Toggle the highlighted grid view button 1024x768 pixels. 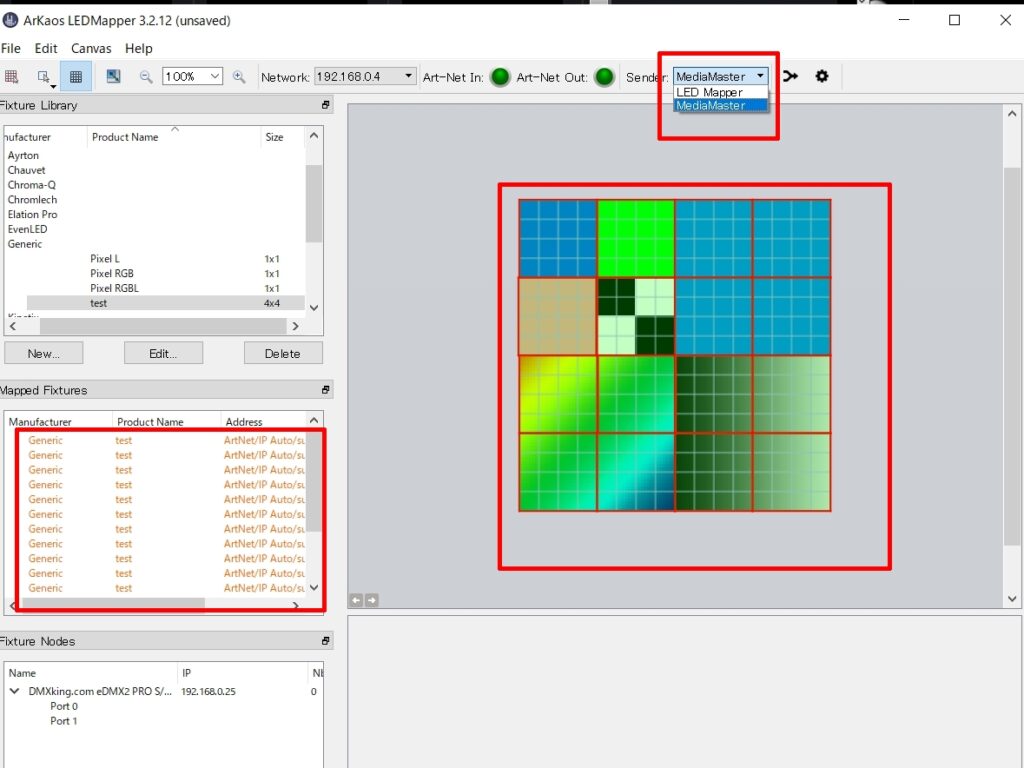click(x=76, y=76)
